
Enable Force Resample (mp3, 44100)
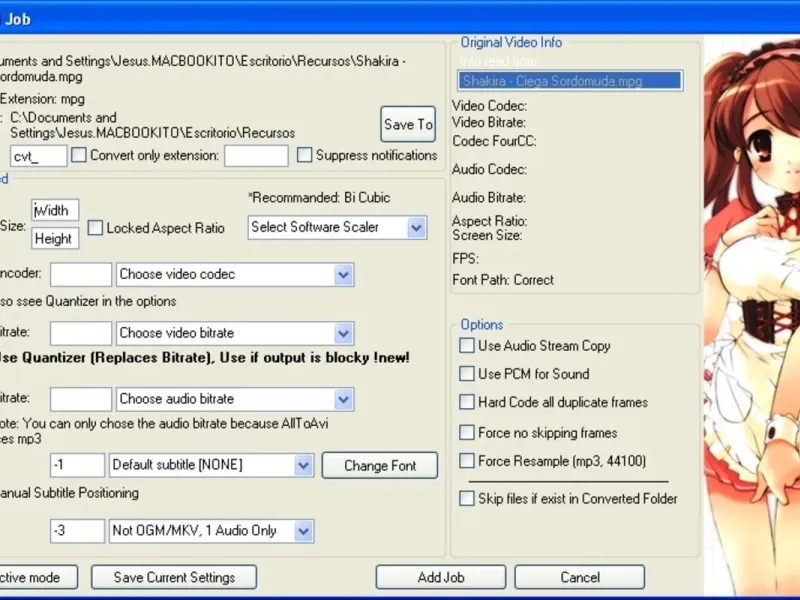466,461
